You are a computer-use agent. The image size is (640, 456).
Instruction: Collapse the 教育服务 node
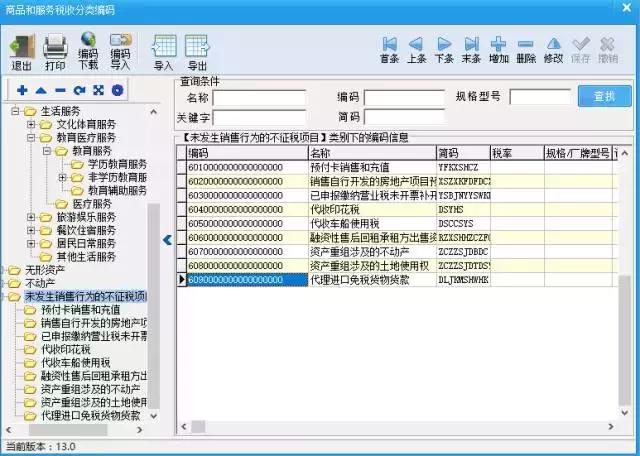pyautogui.click(x=47, y=151)
